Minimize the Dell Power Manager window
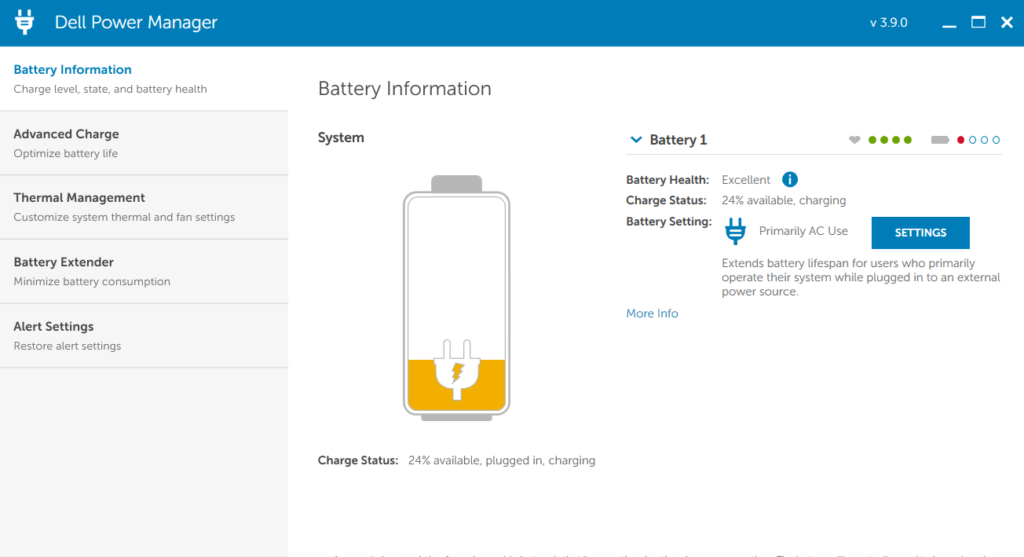The image size is (1024, 557). (949, 22)
